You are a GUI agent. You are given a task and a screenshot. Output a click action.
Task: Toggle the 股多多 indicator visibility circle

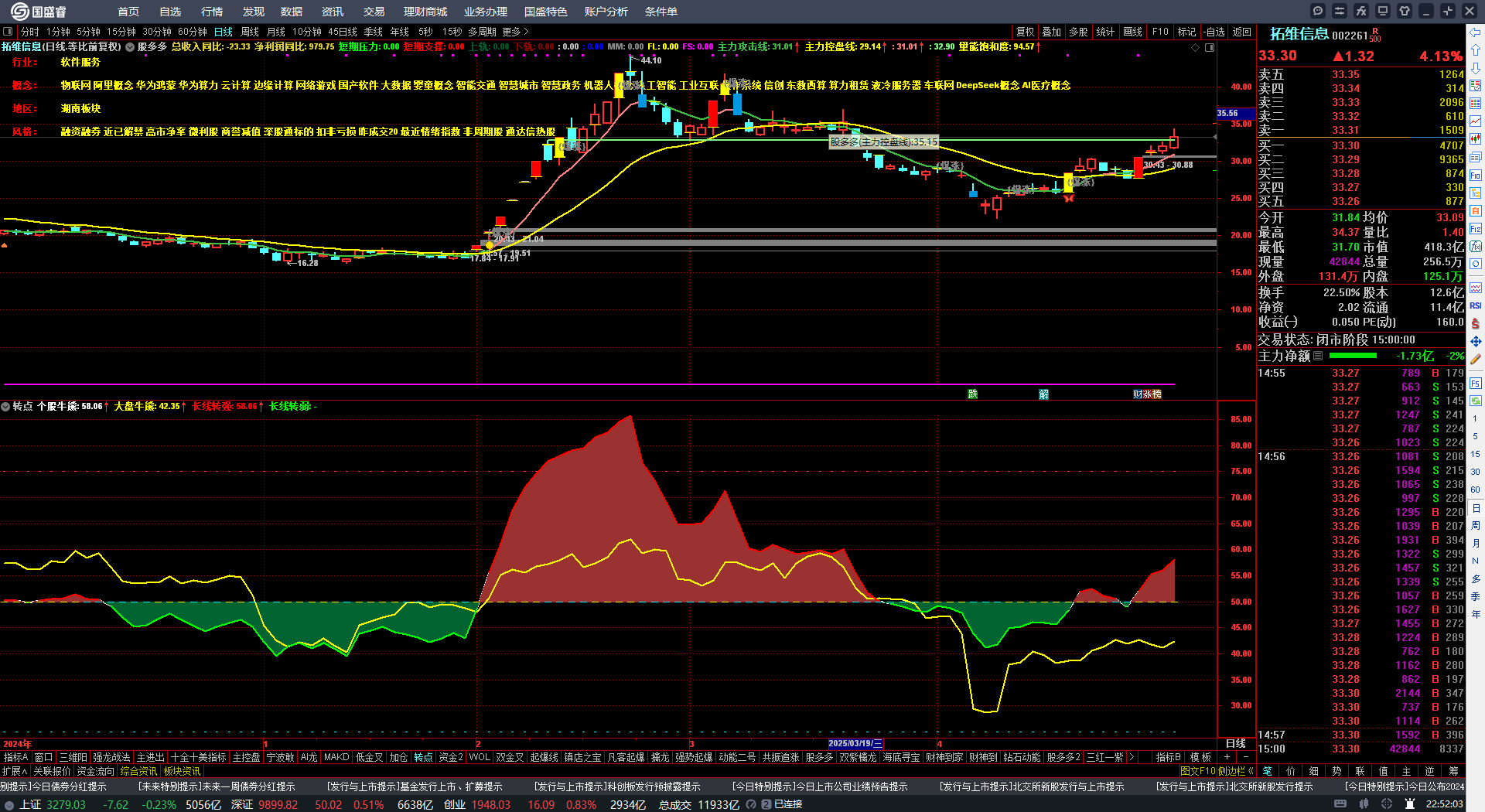tap(130, 47)
